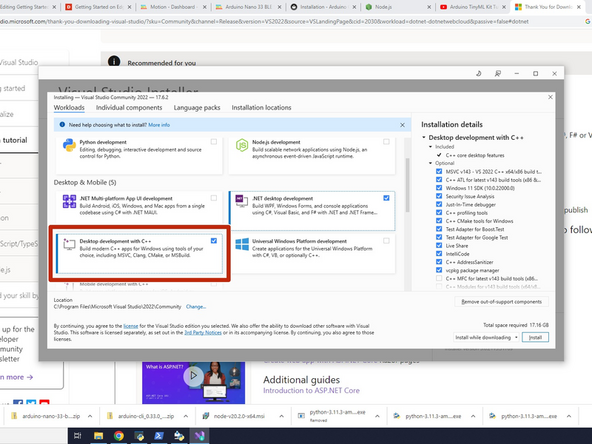Open Introduction to ASP.NET Core link
592x444 pixels.
coord(311,390)
